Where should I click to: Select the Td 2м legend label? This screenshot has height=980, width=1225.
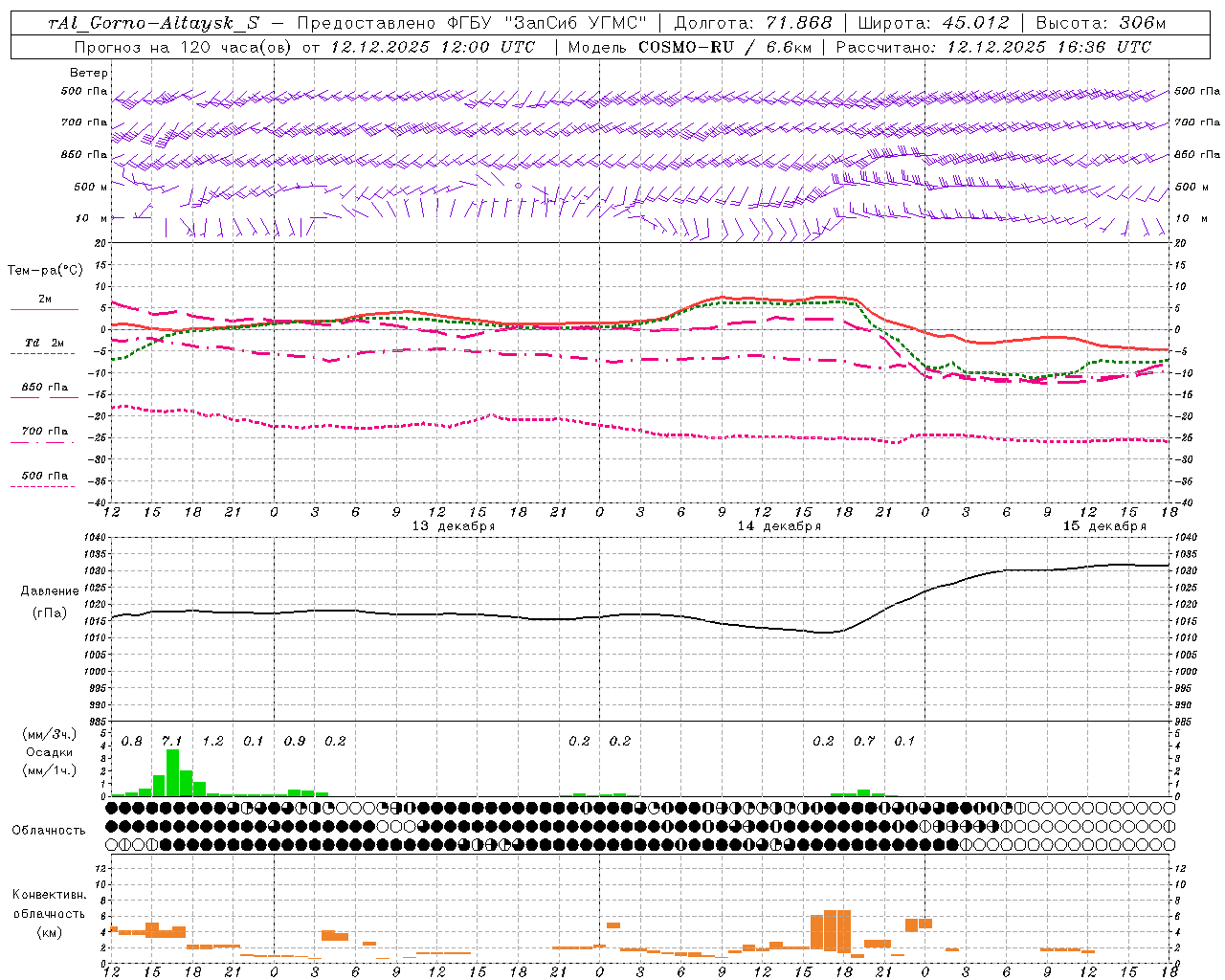[44, 343]
